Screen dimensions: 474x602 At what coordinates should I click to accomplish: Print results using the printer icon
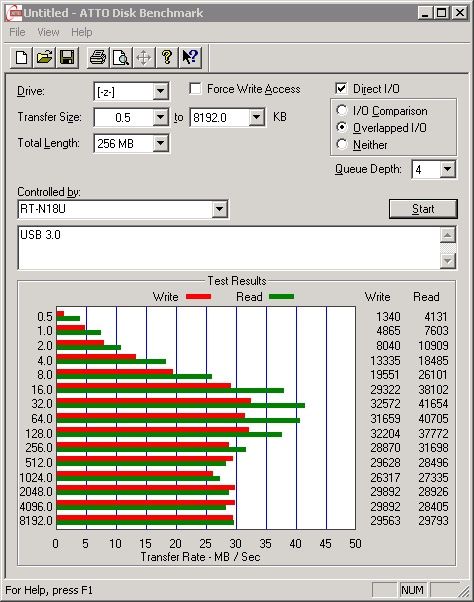[98, 58]
